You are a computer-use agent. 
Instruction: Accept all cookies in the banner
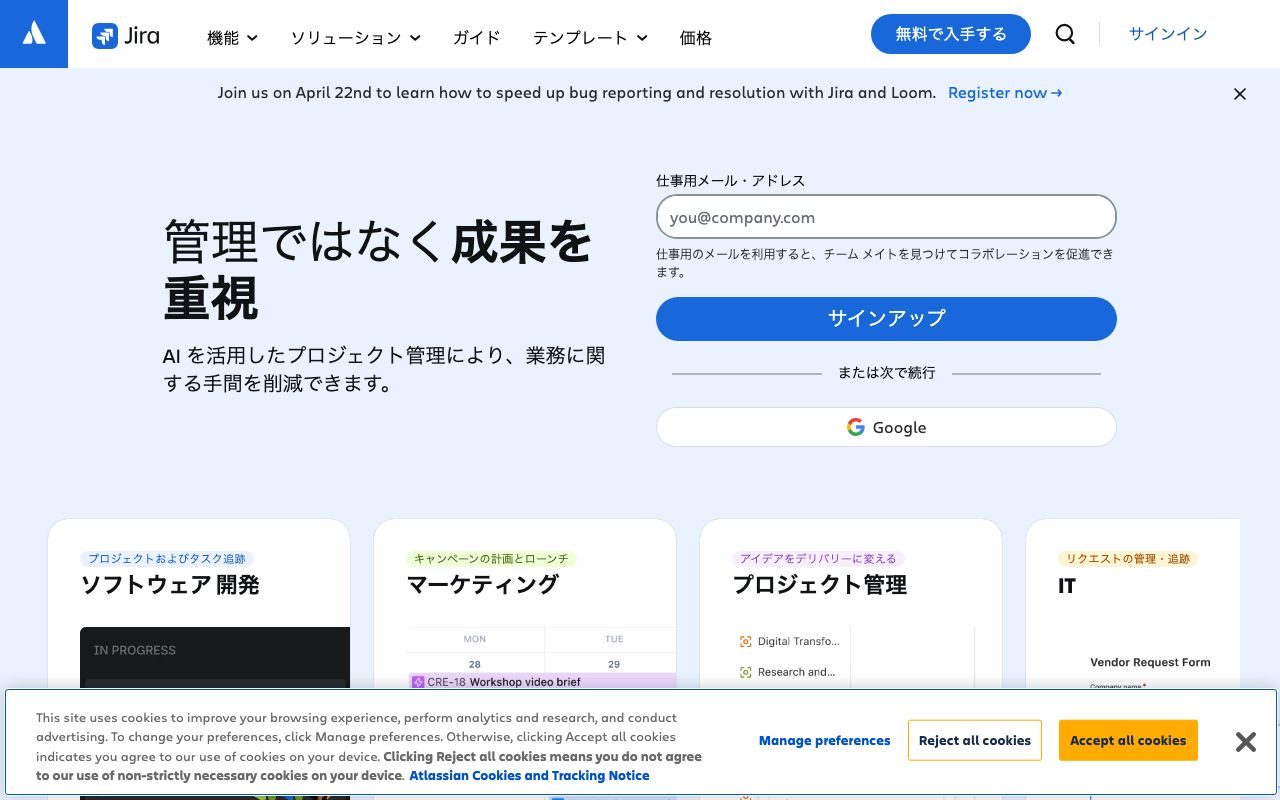pyautogui.click(x=1128, y=740)
